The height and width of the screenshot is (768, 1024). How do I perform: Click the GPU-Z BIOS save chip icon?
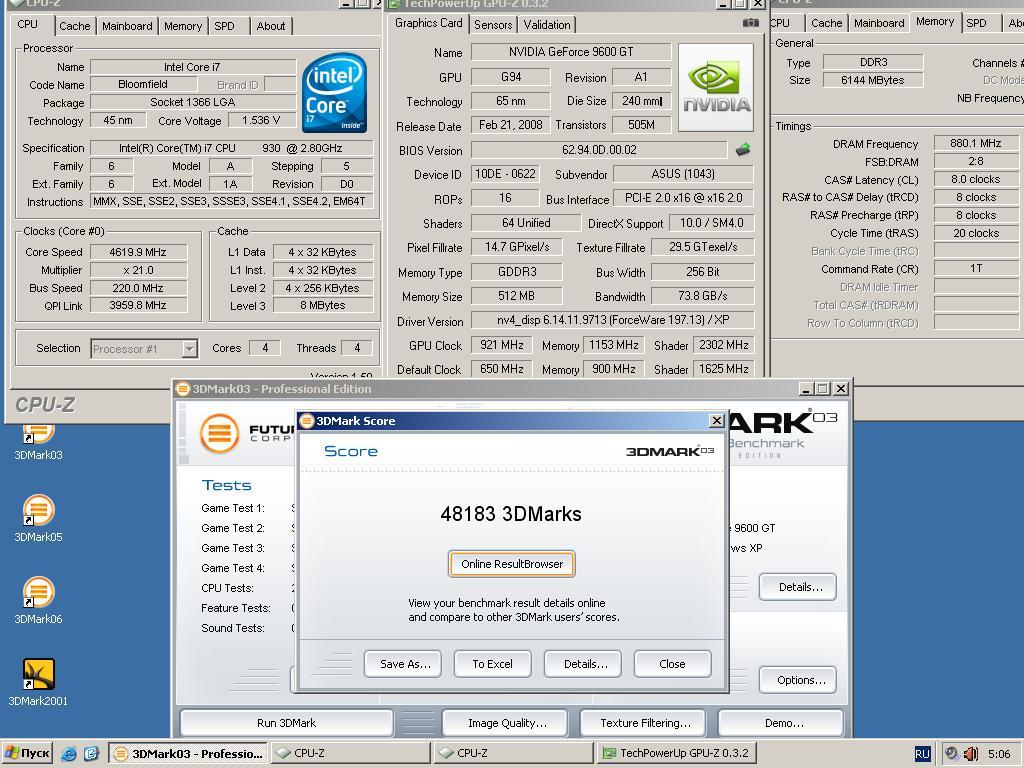[743, 150]
